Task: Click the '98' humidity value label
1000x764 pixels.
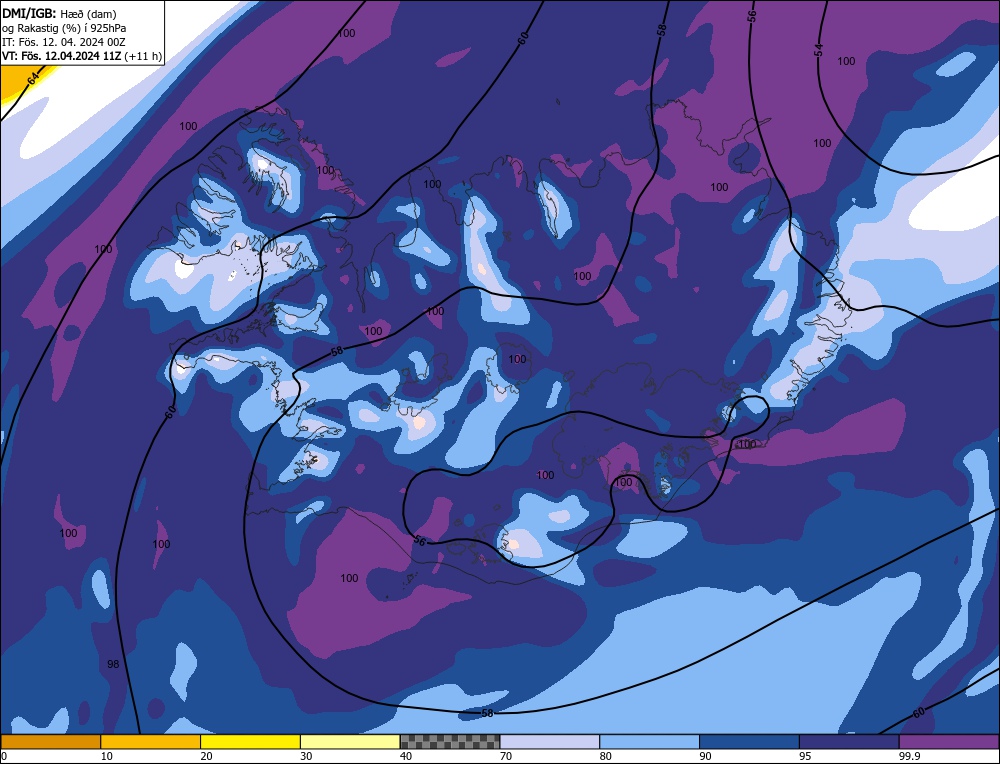Action: coord(113,664)
